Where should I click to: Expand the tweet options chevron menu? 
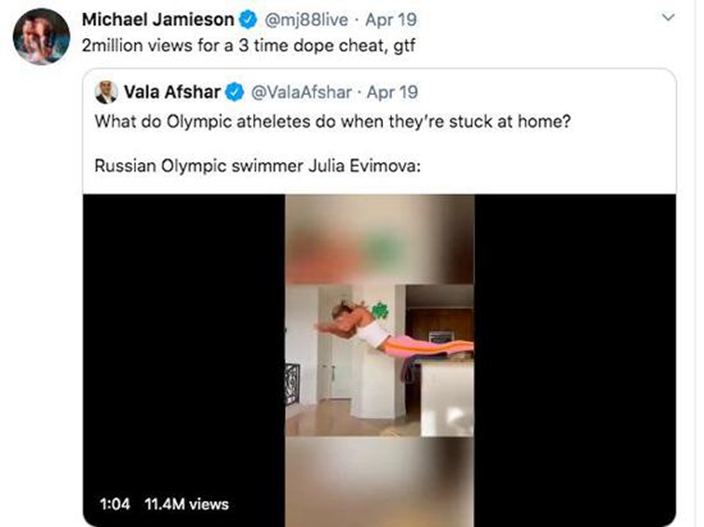coord(669,18)
